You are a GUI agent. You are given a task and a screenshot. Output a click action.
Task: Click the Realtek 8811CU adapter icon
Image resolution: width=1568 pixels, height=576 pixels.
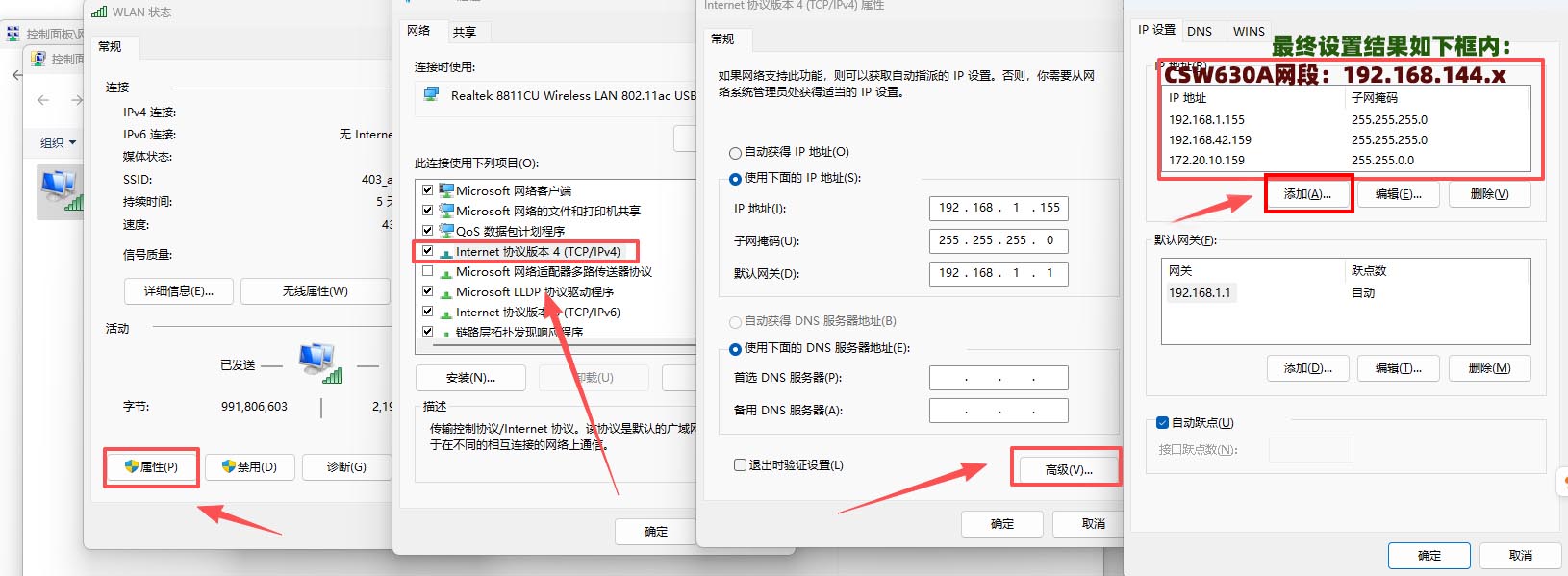[x=433, y=95]
